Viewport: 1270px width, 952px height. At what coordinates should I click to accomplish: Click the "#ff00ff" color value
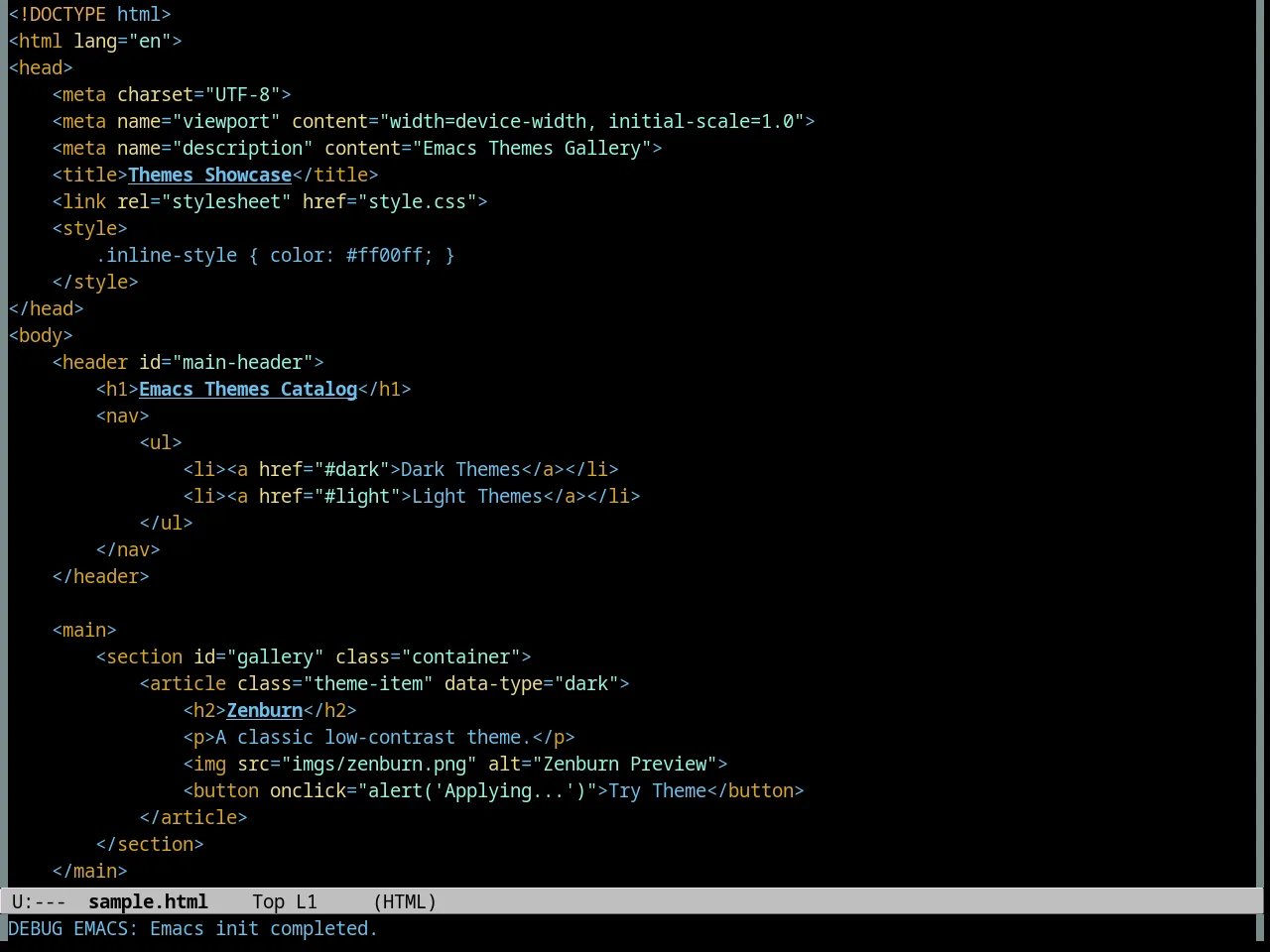tap(384, 255)
